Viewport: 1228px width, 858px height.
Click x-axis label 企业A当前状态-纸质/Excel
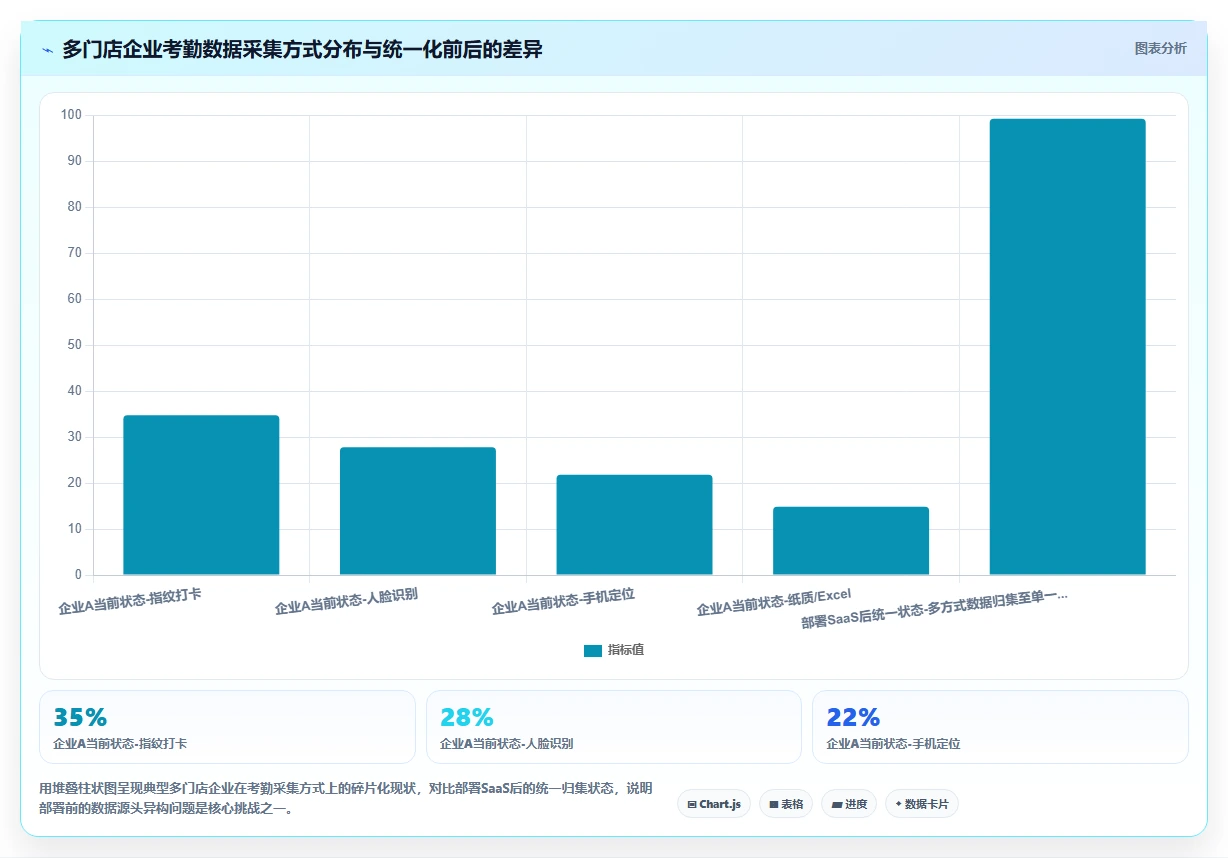pos(774,602)
